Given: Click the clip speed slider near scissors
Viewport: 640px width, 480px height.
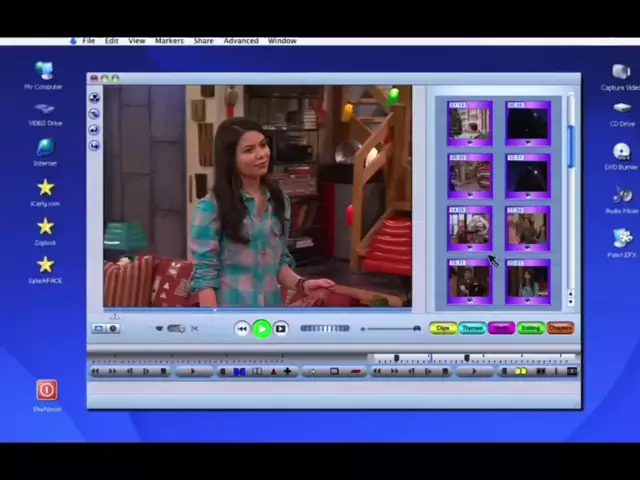Looking at the screenshot, I should tap(176, 328).
